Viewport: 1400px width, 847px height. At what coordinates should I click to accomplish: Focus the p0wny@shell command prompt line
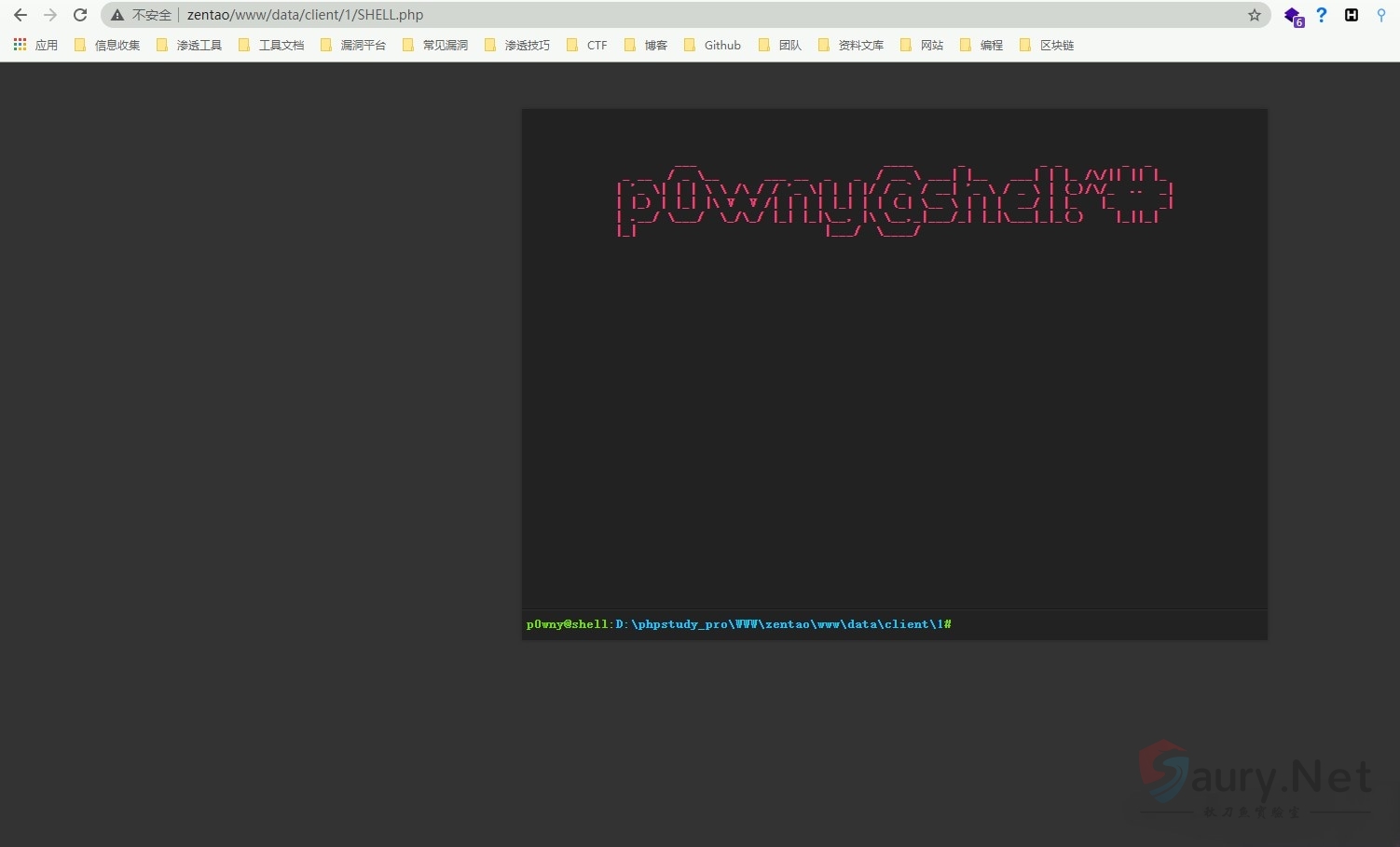click(1100, 624)
